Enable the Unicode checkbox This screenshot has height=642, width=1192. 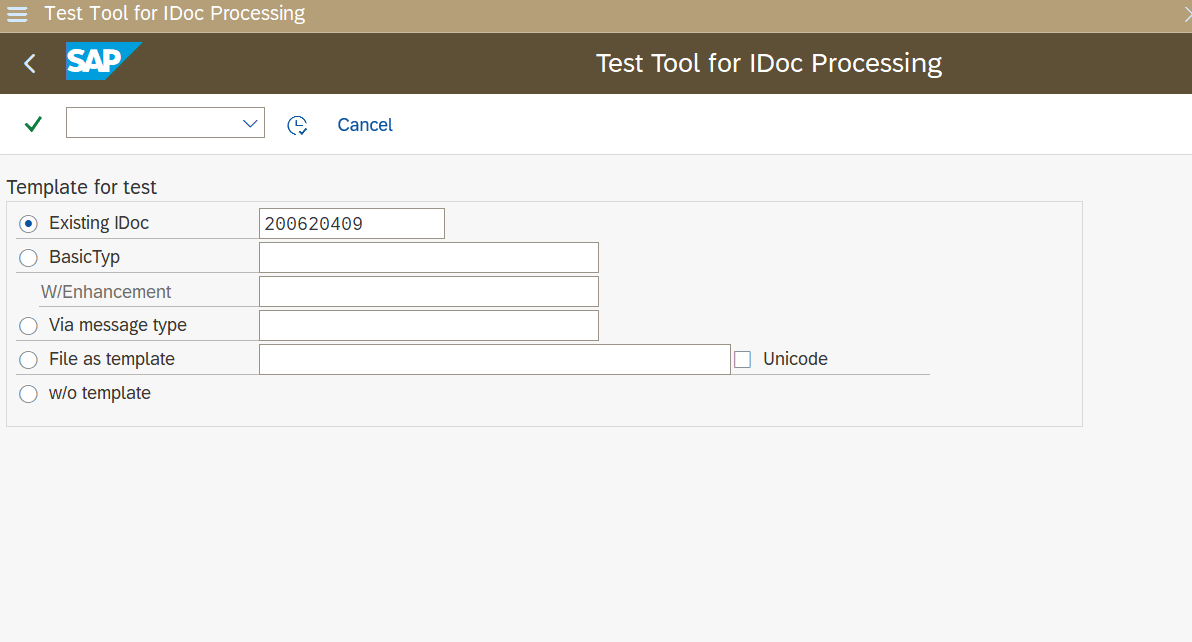coord(742,360)
